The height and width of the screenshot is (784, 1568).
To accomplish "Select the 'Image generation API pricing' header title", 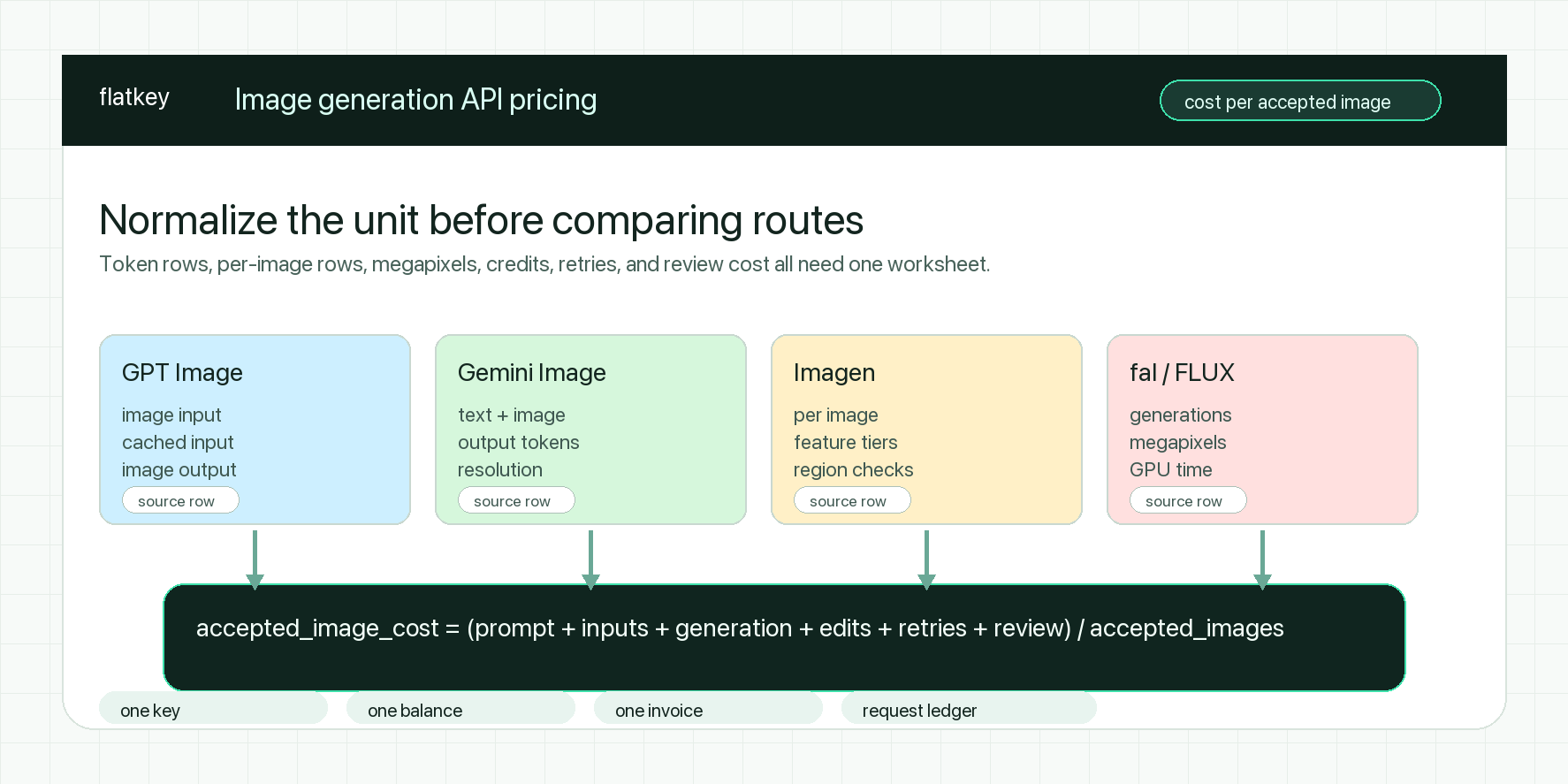I will point(415,100).
